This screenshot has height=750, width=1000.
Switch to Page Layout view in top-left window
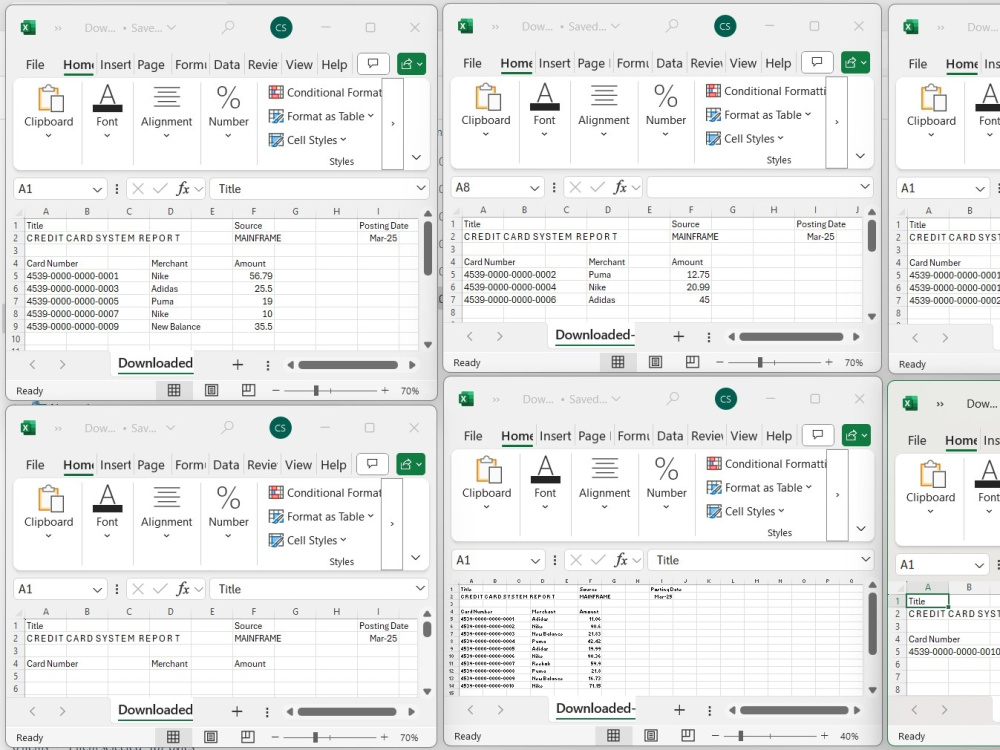(211, 390)
